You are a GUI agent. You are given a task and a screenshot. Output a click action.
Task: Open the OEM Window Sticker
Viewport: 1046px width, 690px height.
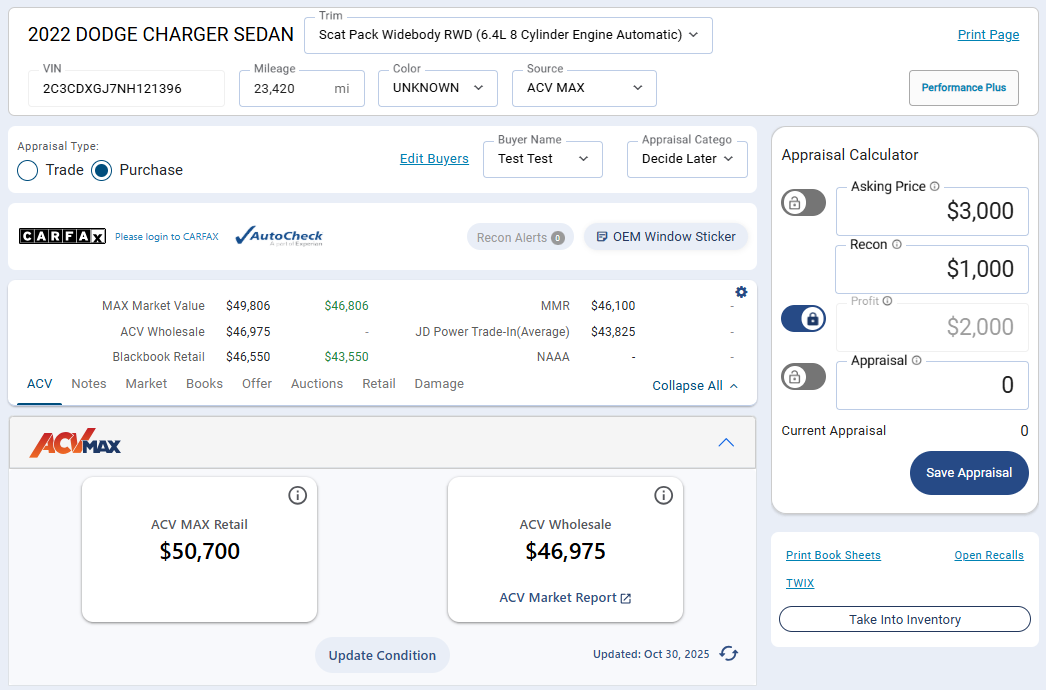click(x=665, y=237)
